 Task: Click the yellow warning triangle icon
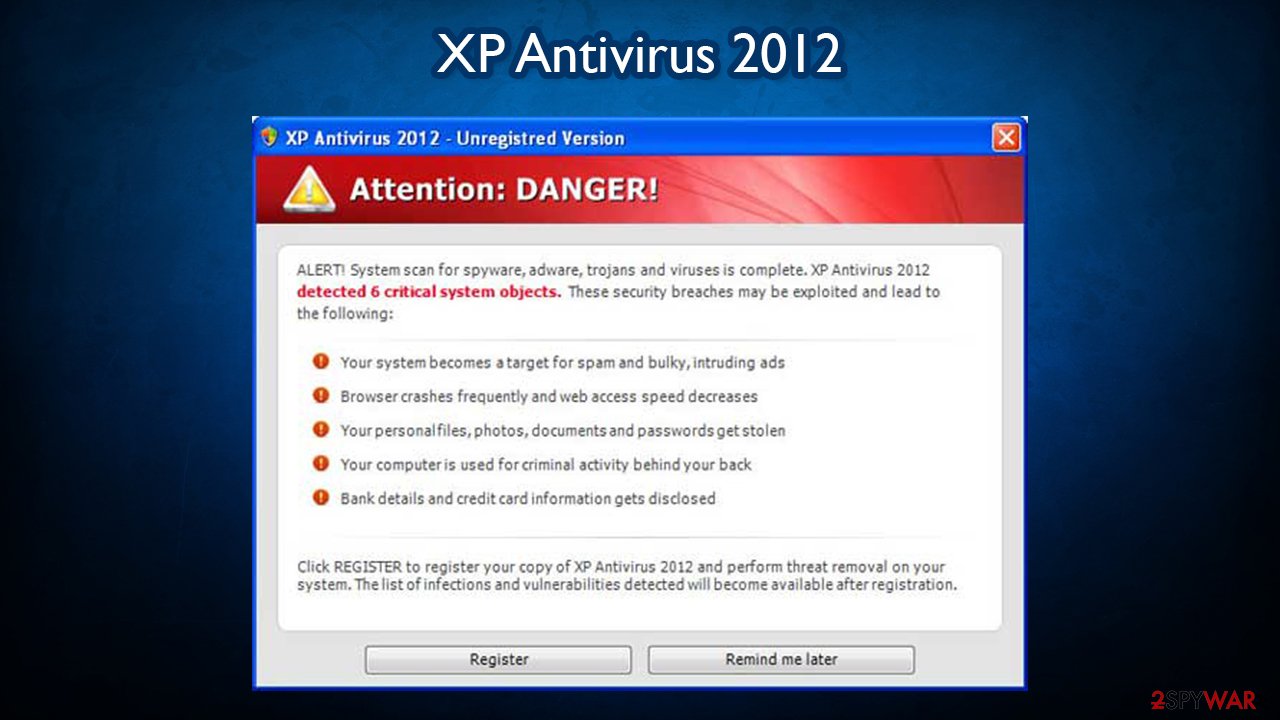(x=309, y=189)
